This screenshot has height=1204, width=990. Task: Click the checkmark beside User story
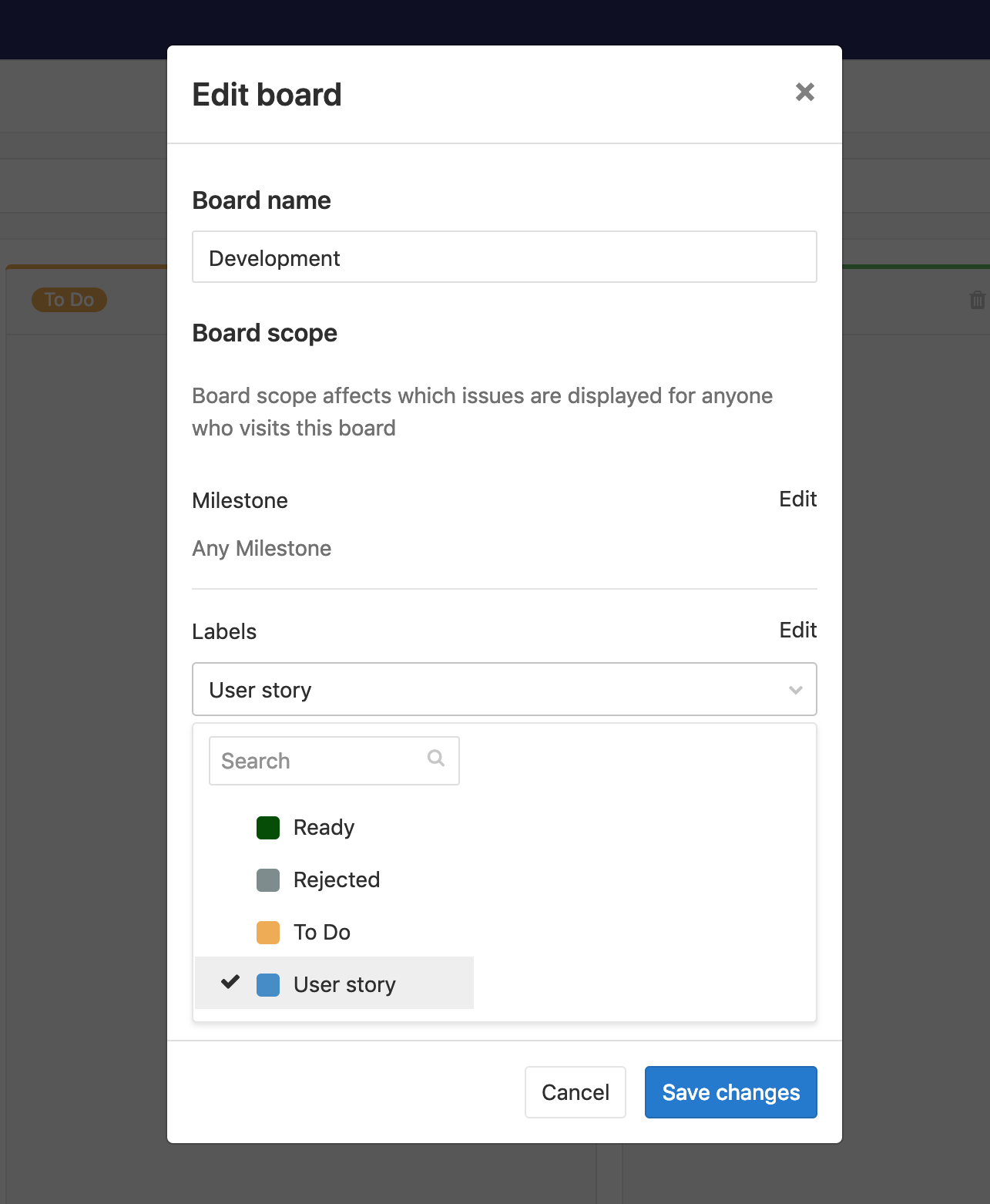click(230, 982)
